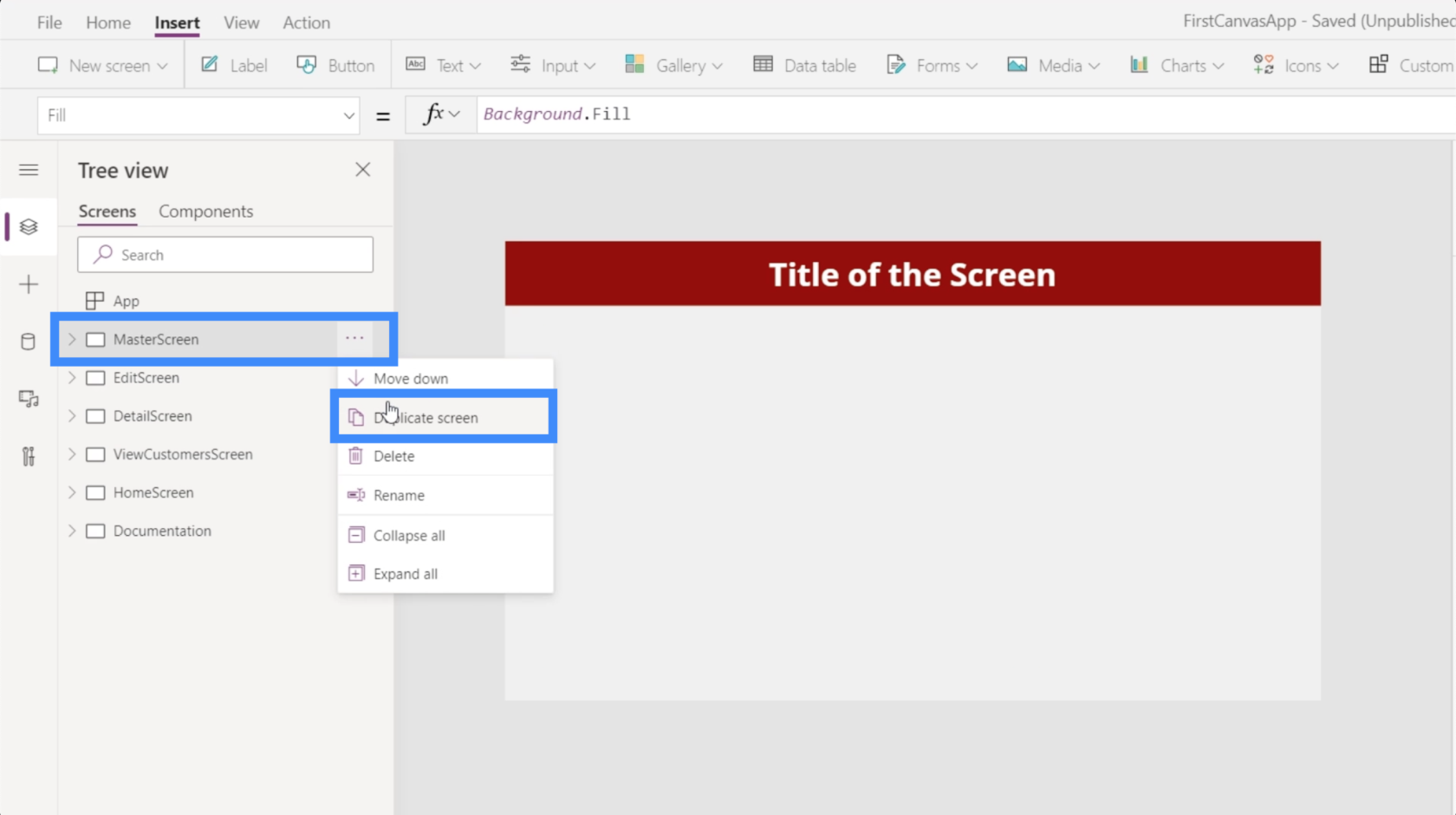Expand the ViewCustomersScreen tree node

pos(72,454)
